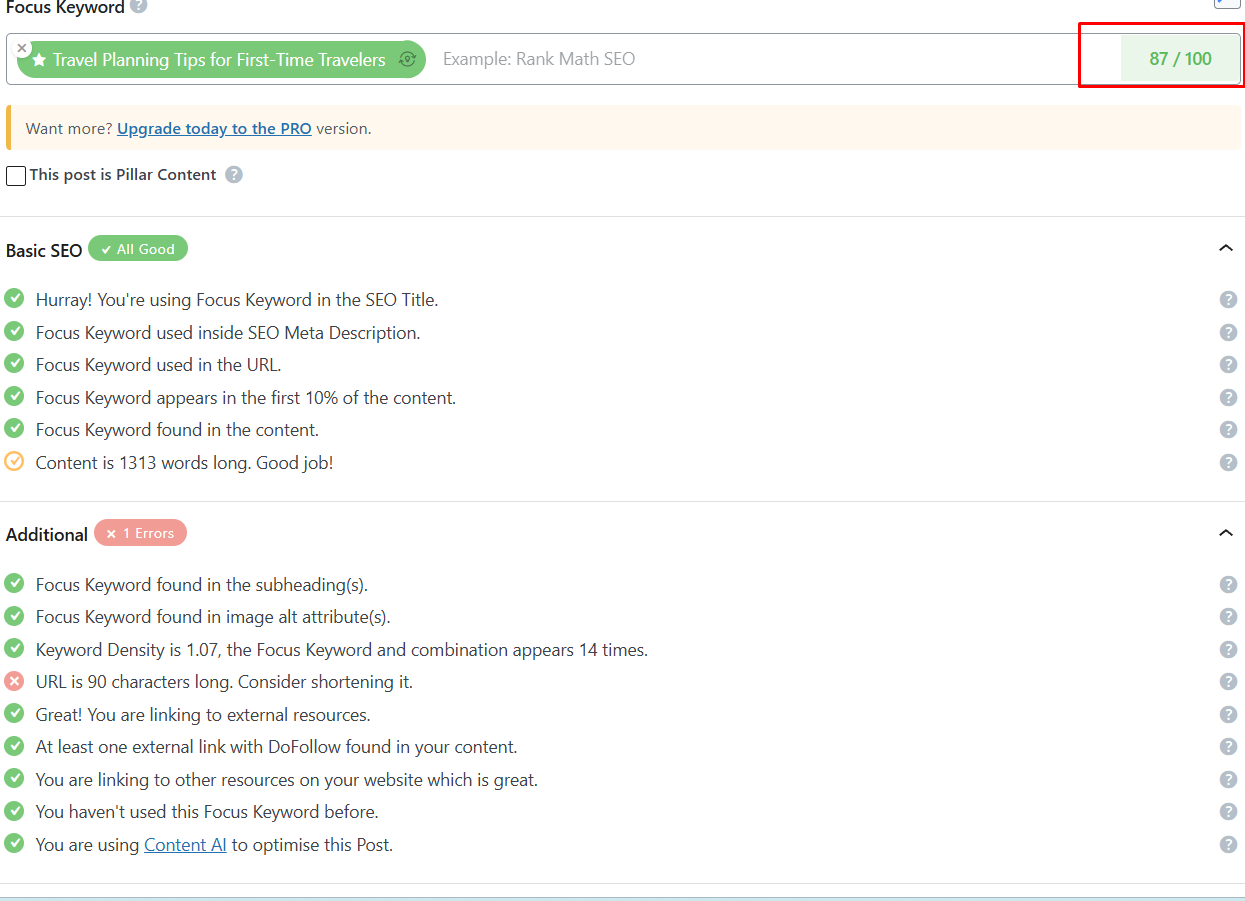
Task: Click the "1 Errors" badge next to Additional
Action: [140, 532]
